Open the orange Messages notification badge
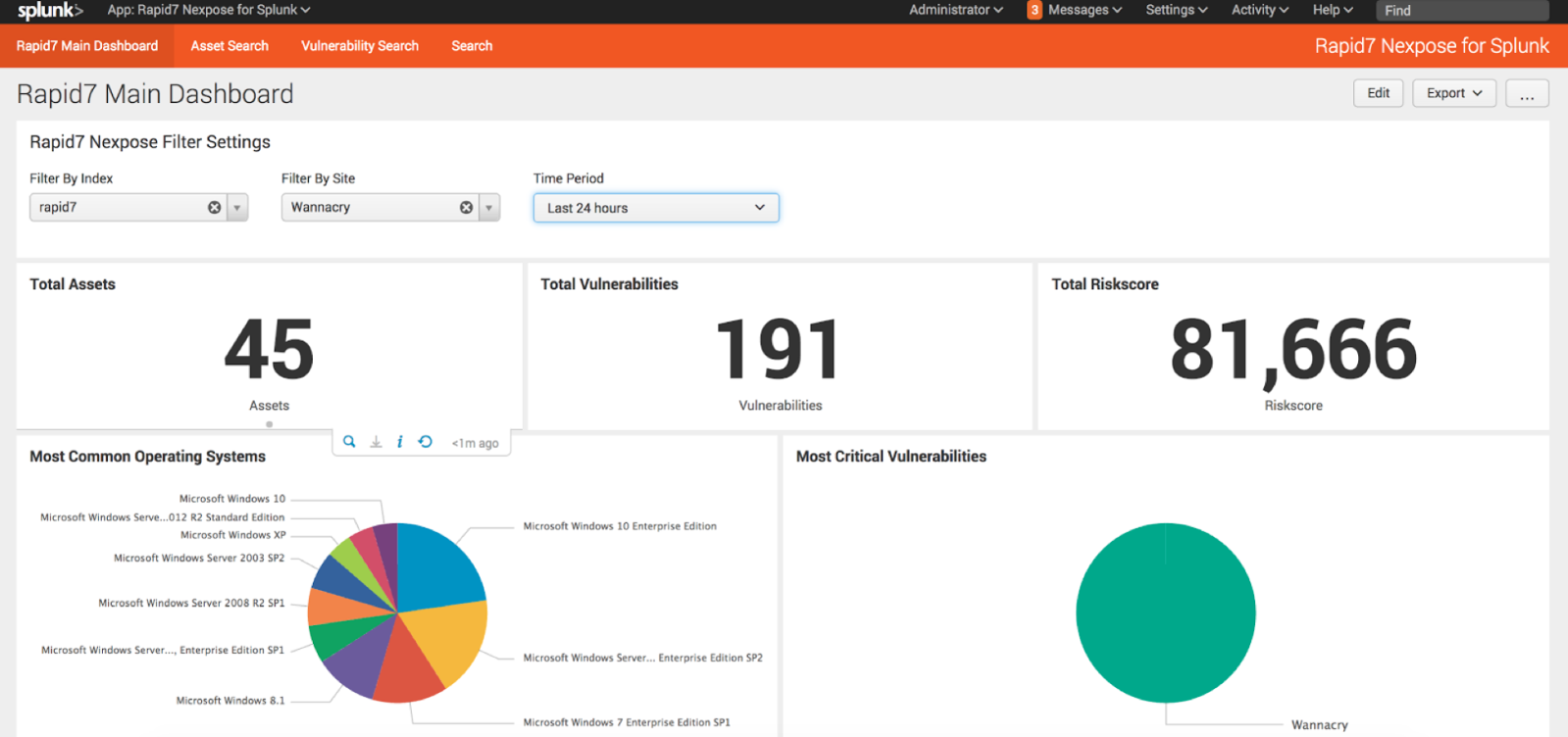The width and height of the screenshot is (1568, 737). (1034, 11)
